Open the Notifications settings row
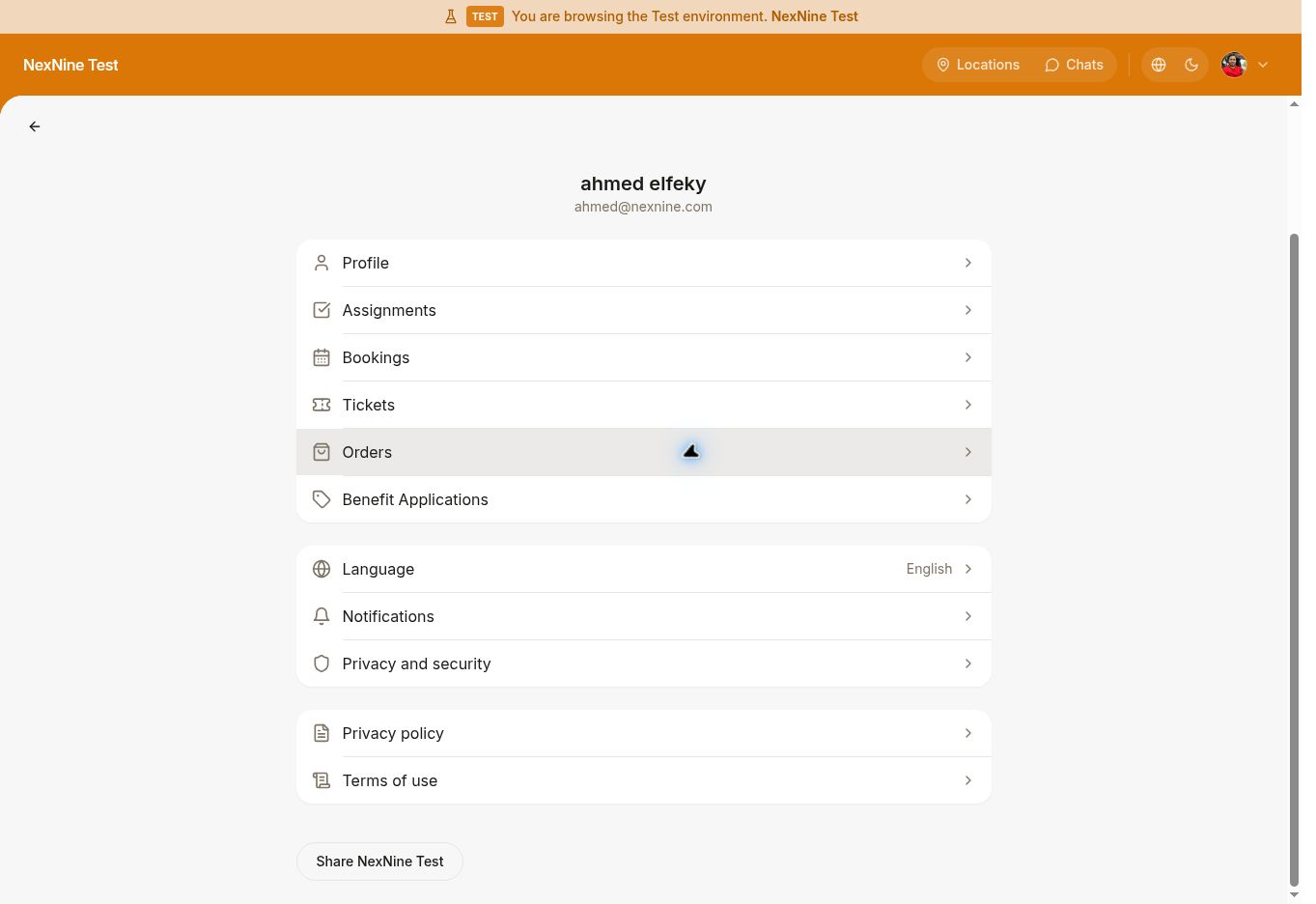Image resolution: width=1316 pixels, height=904 pixels. coord(644,616)
